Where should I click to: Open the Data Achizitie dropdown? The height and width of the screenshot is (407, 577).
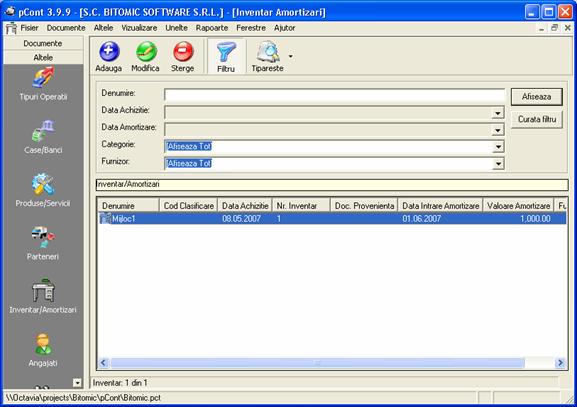[498, 113]
